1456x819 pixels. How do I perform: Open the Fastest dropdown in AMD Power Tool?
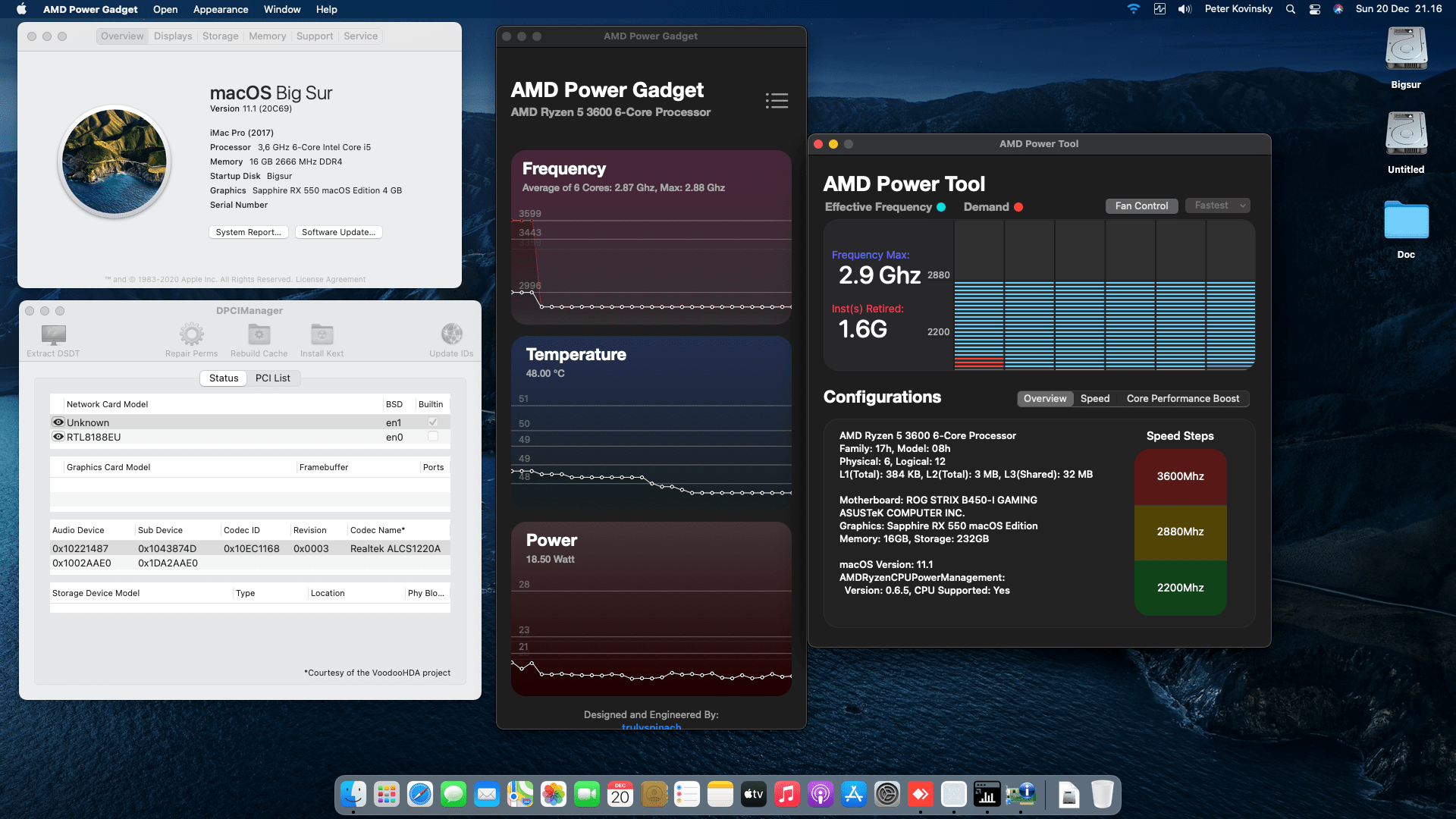click(x=1218, y=206)
